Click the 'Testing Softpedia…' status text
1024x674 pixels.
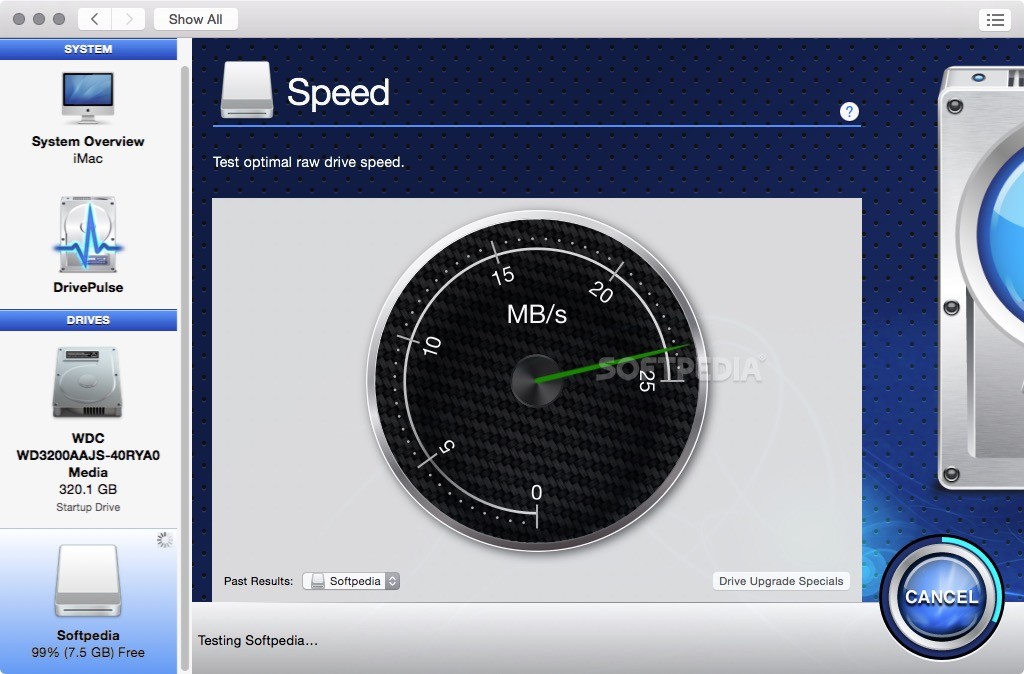point(258,641)
